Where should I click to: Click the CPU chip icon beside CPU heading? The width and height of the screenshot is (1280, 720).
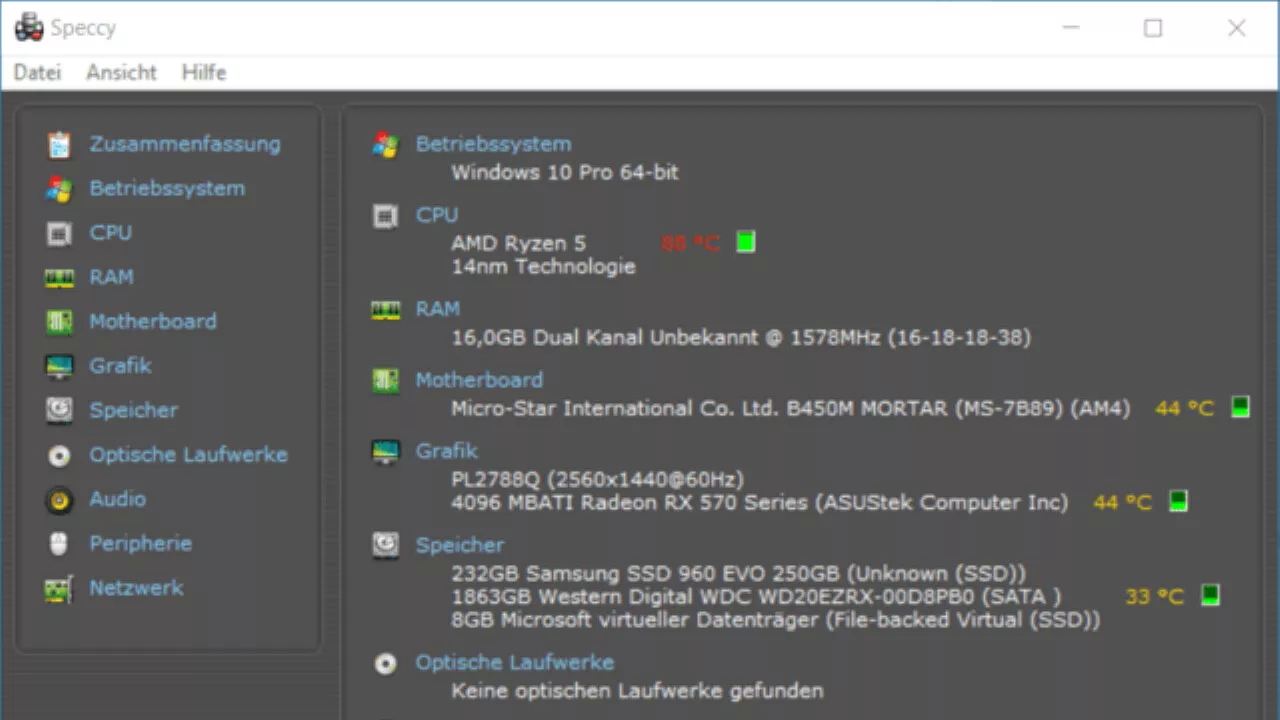point(385,215)
